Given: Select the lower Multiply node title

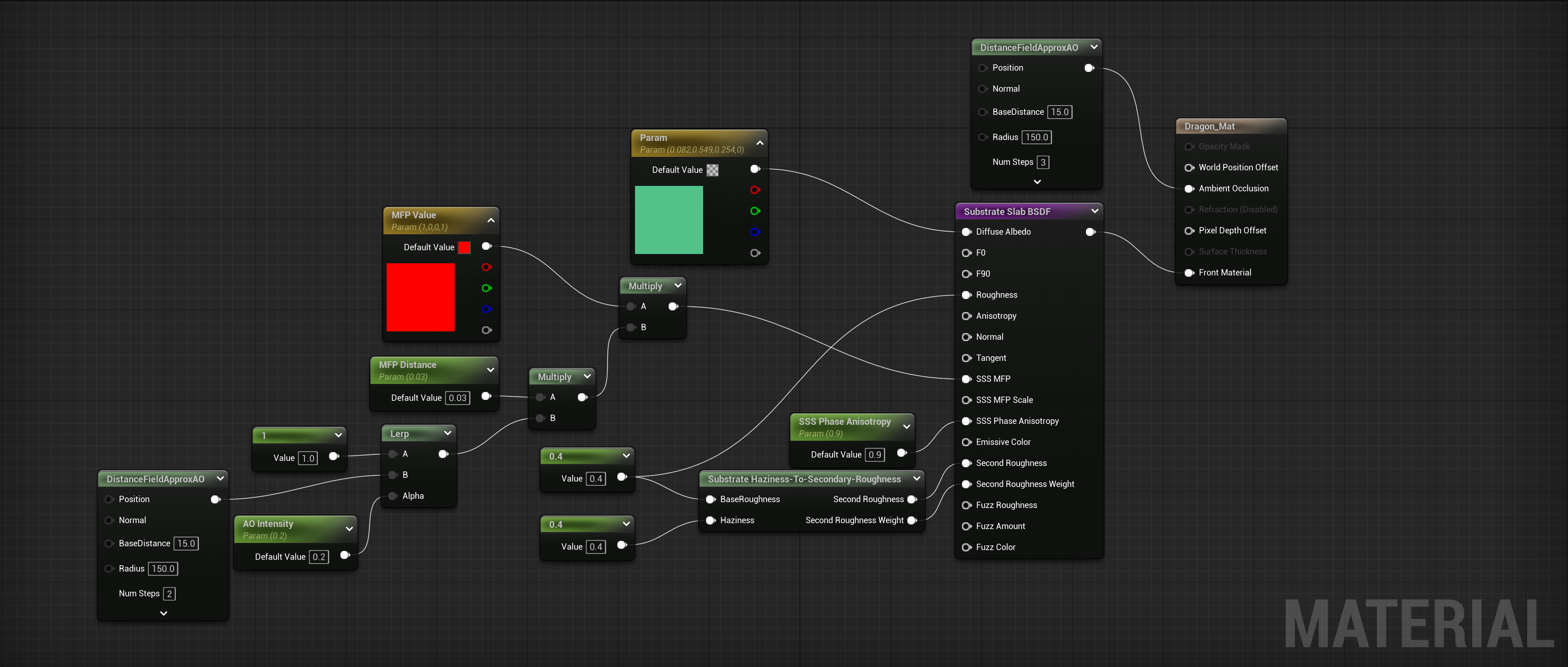Looking at the screenshot, I should click(554, 377).
